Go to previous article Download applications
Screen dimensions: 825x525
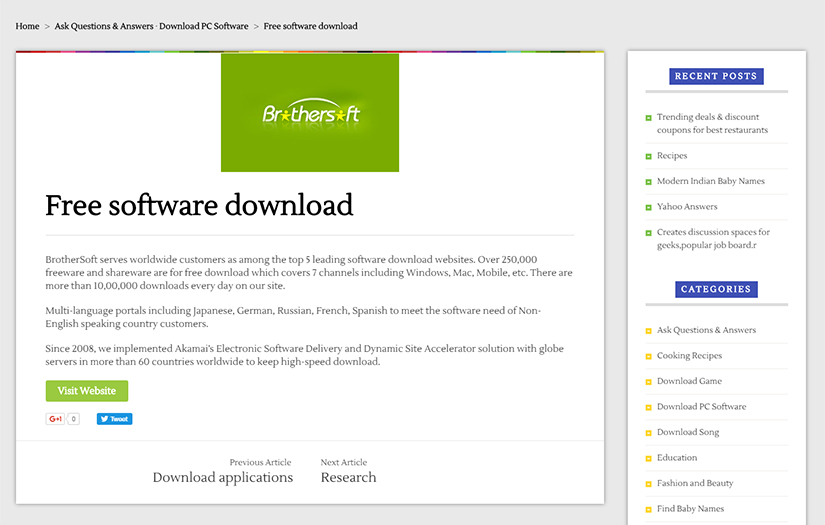(223, 477)
